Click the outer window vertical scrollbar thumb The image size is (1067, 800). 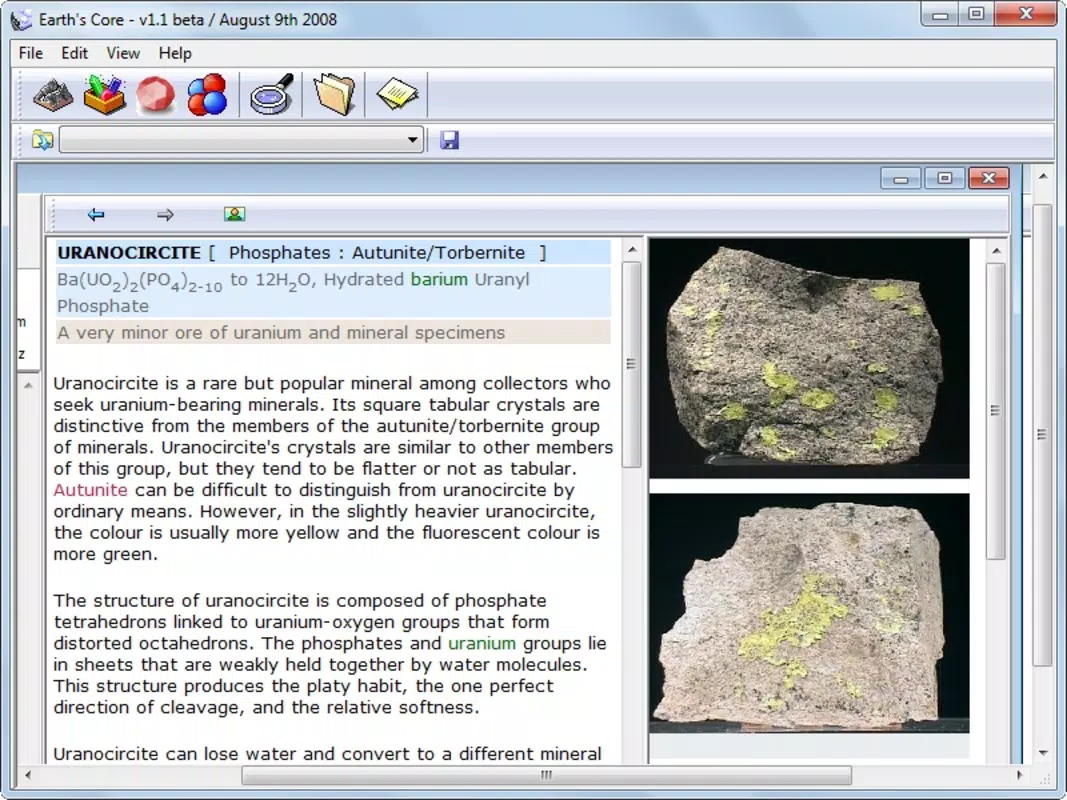click(x=1043, y=435)
